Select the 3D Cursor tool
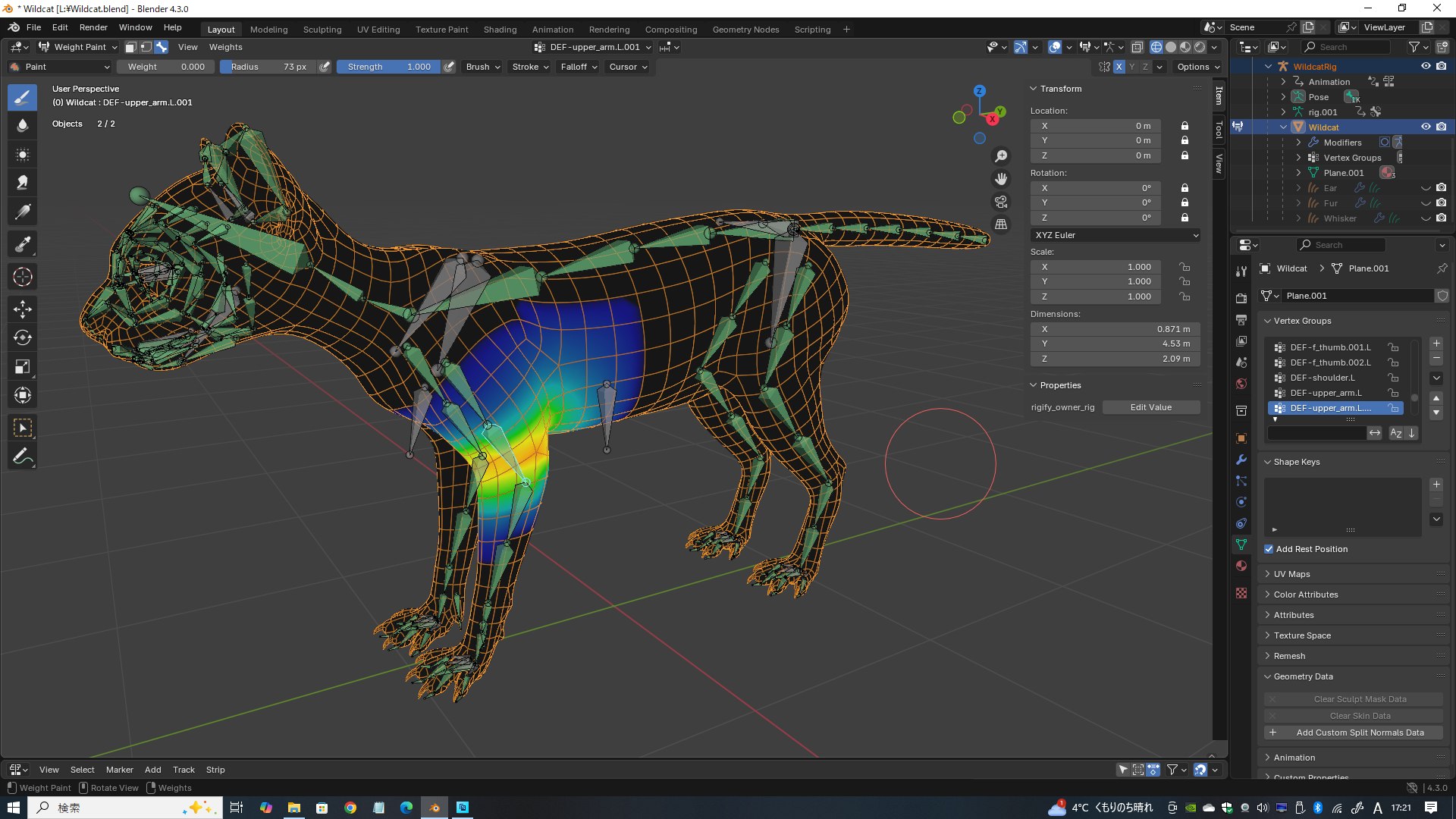 (23, 277)
